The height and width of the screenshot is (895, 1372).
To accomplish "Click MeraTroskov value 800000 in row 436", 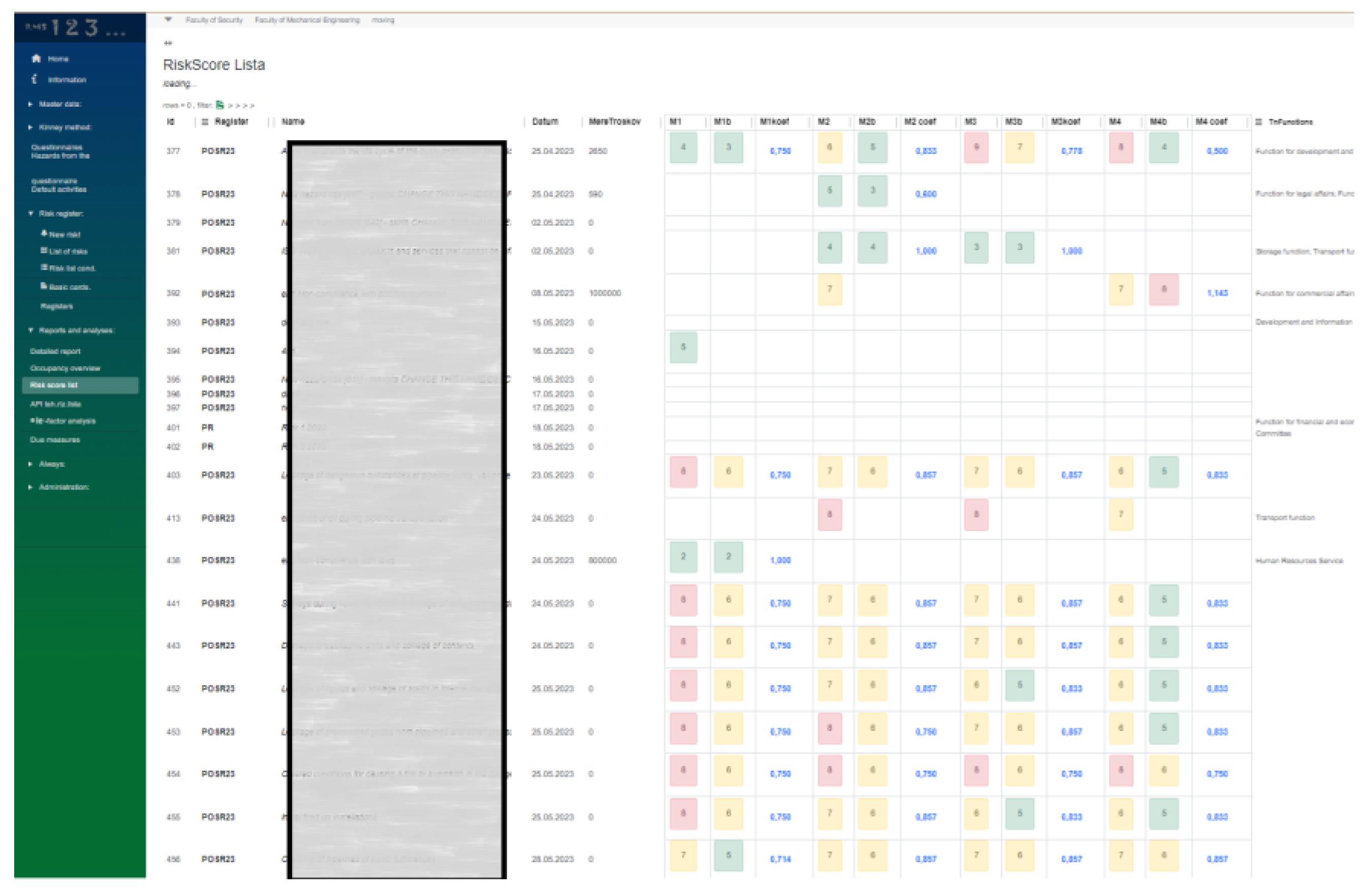I will pos(602,561).
